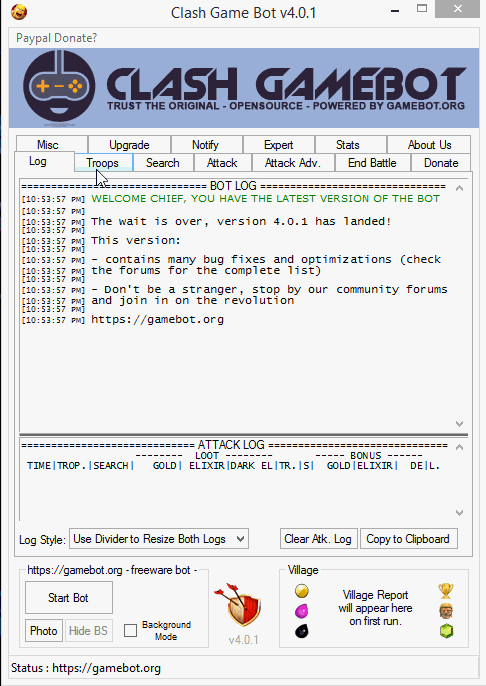Image resolution: width=486 pixels, height=686 pixels.
Task: Click the WELCOME CHIEF green log line
Action: point(266,199)
